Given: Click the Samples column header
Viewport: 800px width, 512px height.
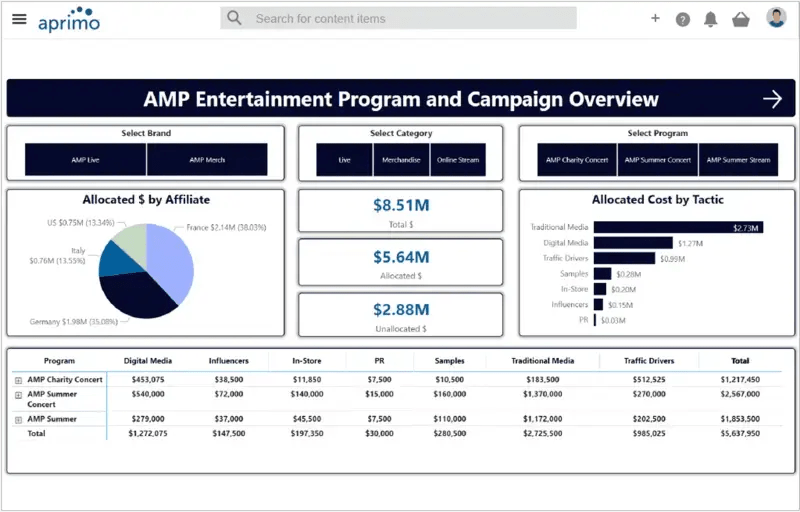Looking at the screenshot, I should pyautogui.click(x=449, y=361).
